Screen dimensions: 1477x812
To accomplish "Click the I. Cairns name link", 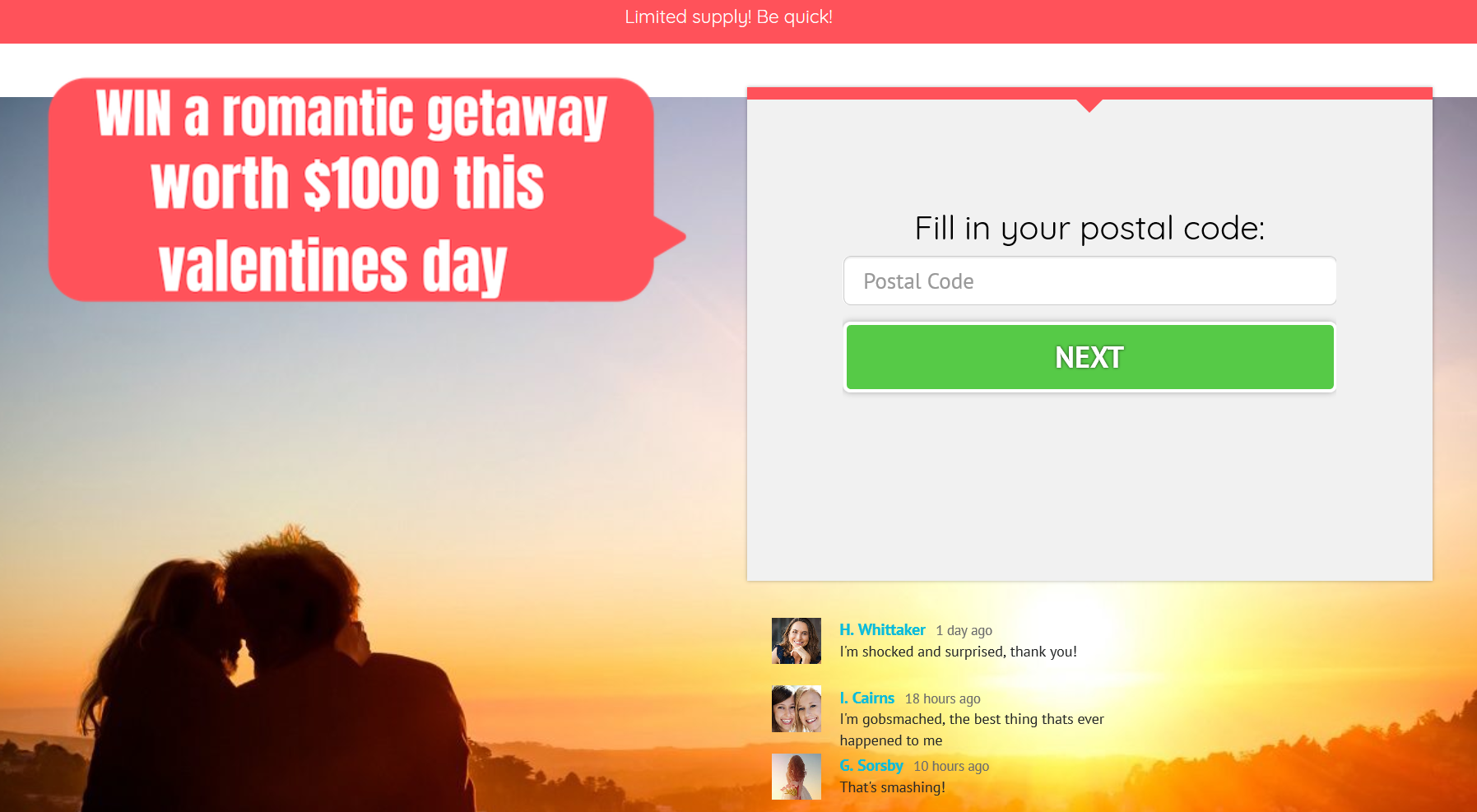I will click(x=866, y=698).
